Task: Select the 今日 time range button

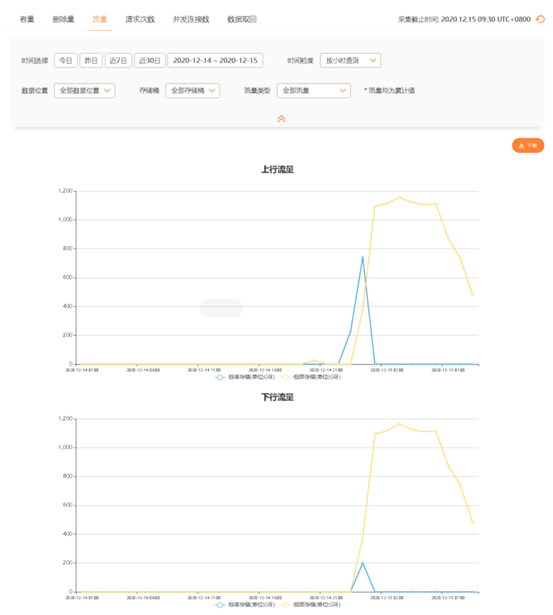Action: 65,60
